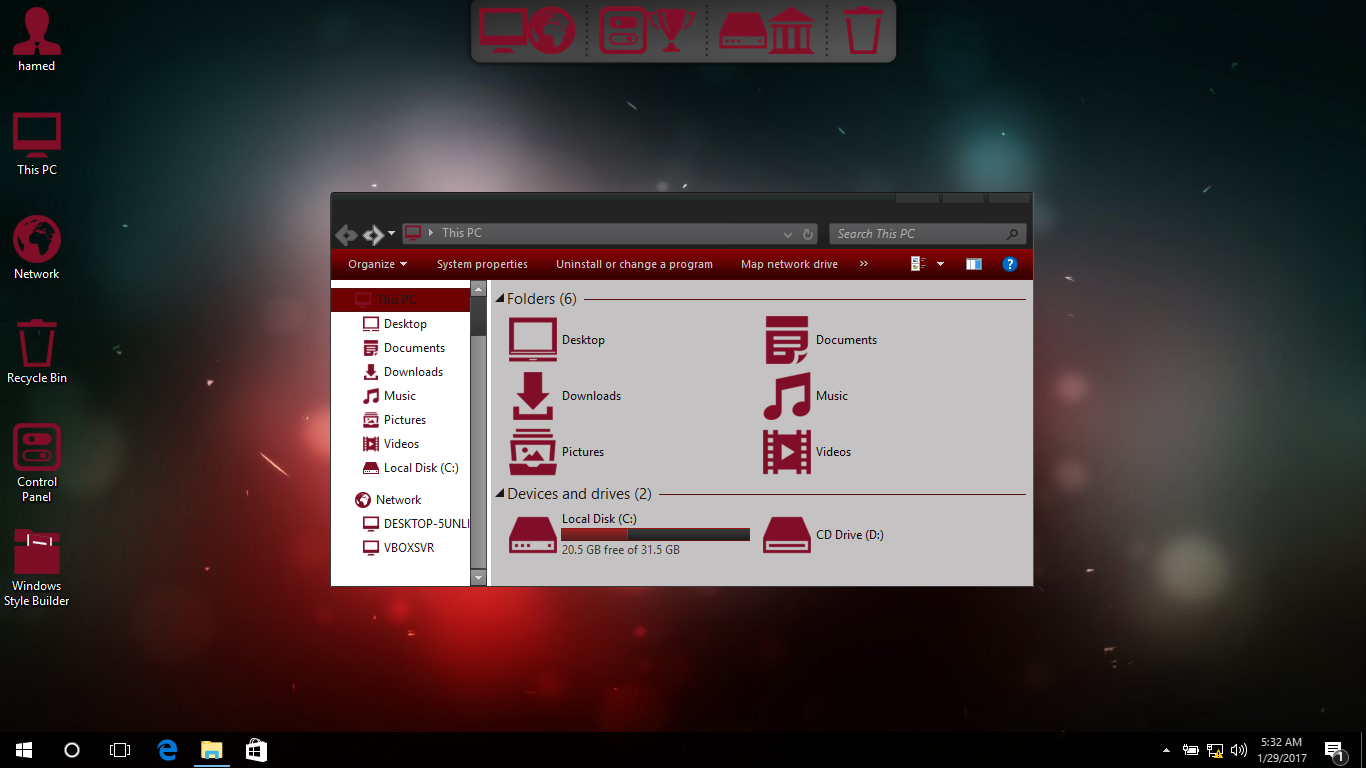Click Map network drive in the toolbar

(x=789, y=264)
